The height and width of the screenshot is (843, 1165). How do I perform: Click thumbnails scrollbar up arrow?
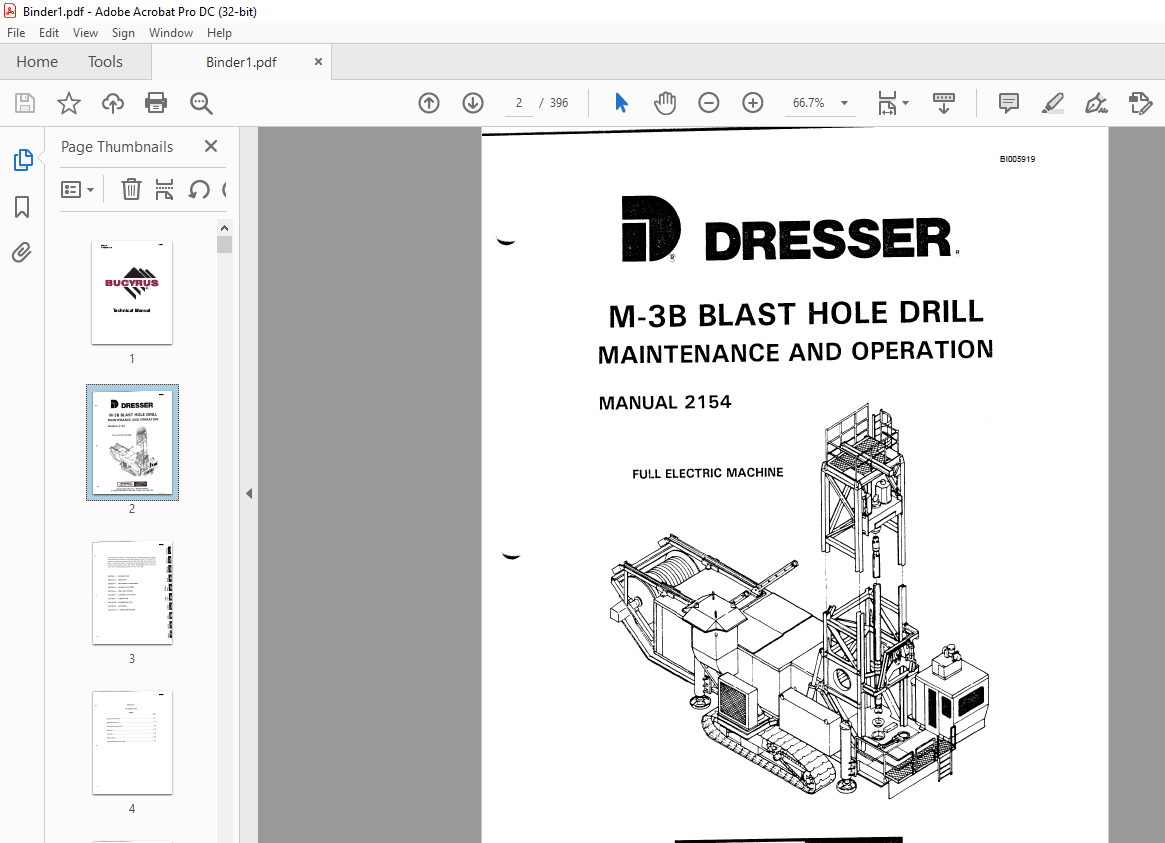point(224,227)
